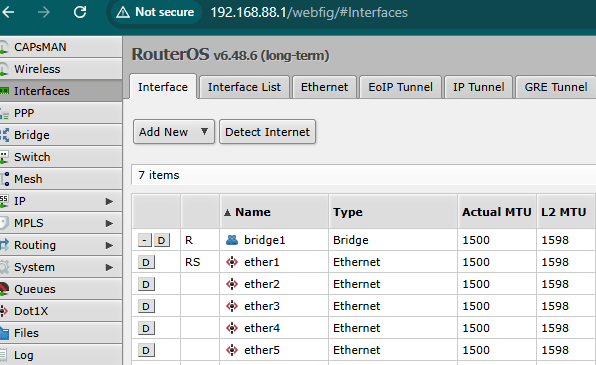Open the System menu entry
The width and height of the screenshot is (596, 365).
pos(61,267)
